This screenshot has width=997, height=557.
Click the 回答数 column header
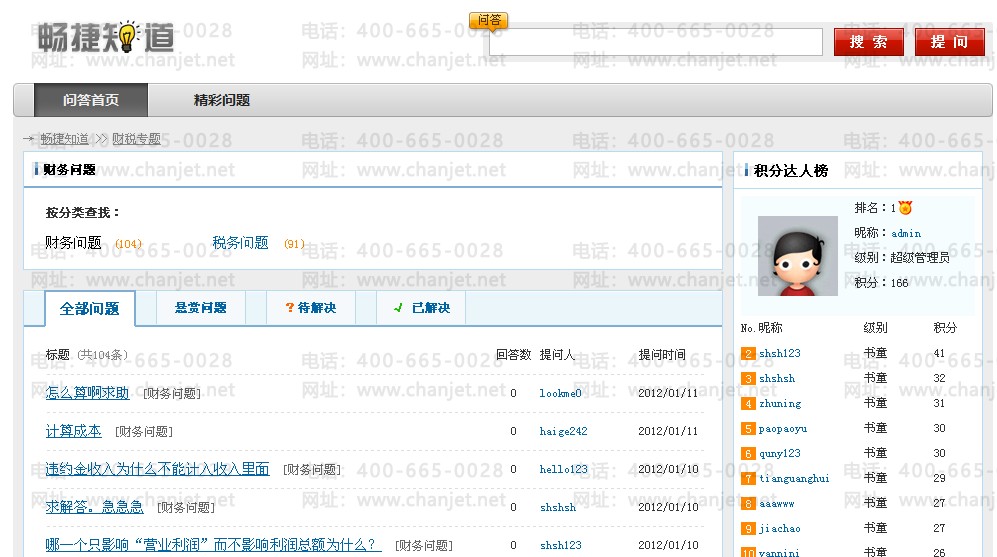point(513,355)
